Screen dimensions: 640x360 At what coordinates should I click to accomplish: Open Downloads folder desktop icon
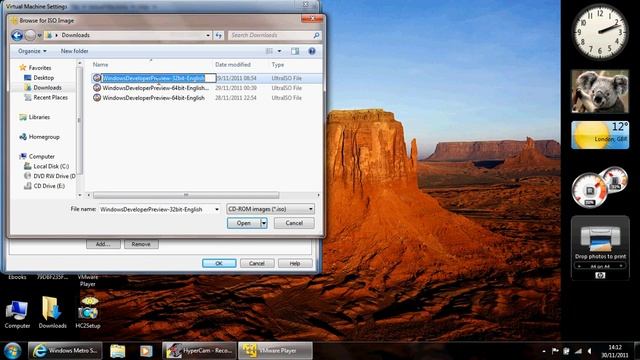tap(52, 313)
